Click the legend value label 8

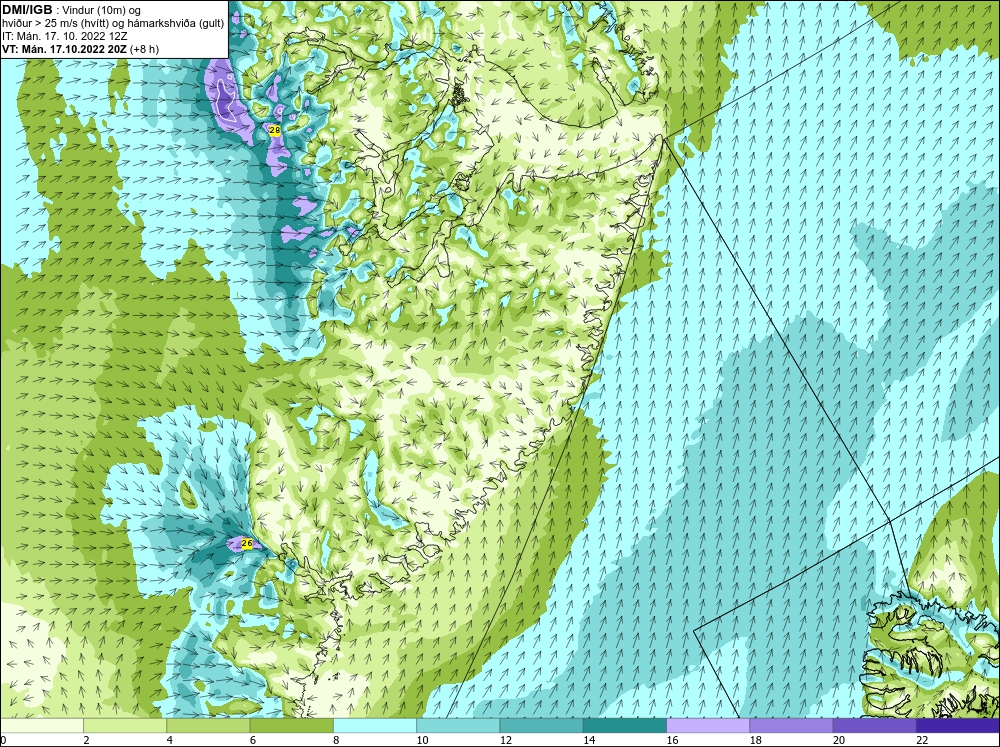tap(336, 740)
